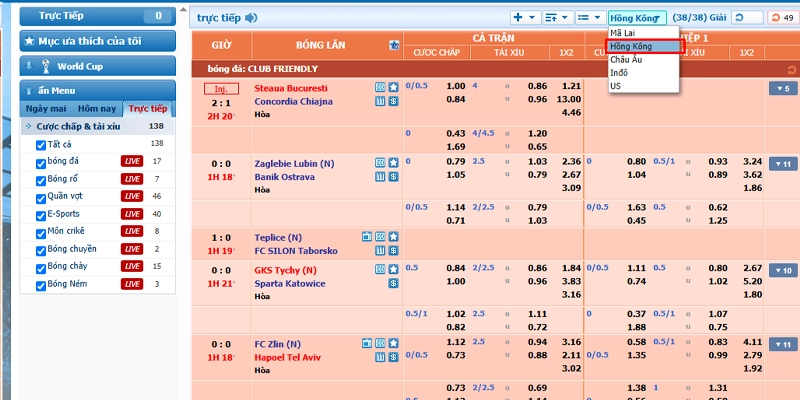Click the dollar icon beside Sparta Katowice
Screen dimensions: 800x400
393,283
